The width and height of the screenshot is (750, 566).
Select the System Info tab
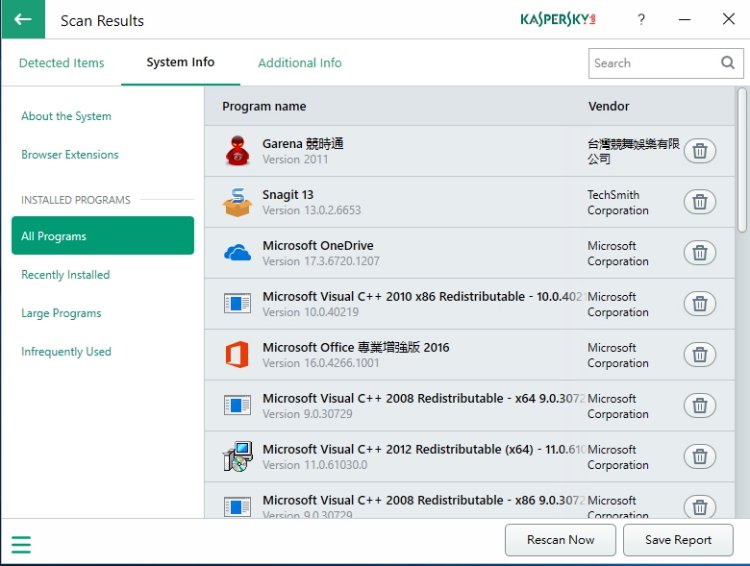pyautogui.click(x=180, y=62)
